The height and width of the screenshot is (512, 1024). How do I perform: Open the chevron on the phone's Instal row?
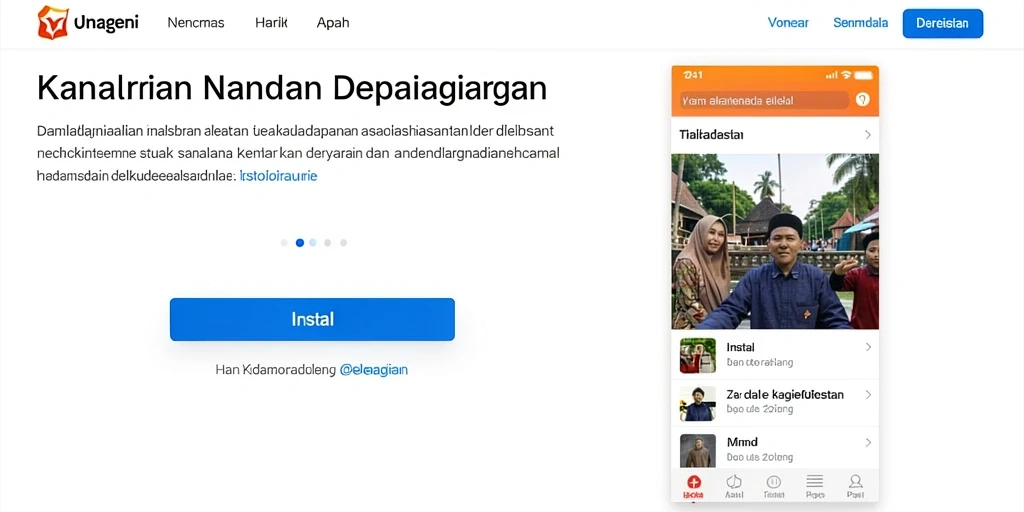click(x=868, y=347)
